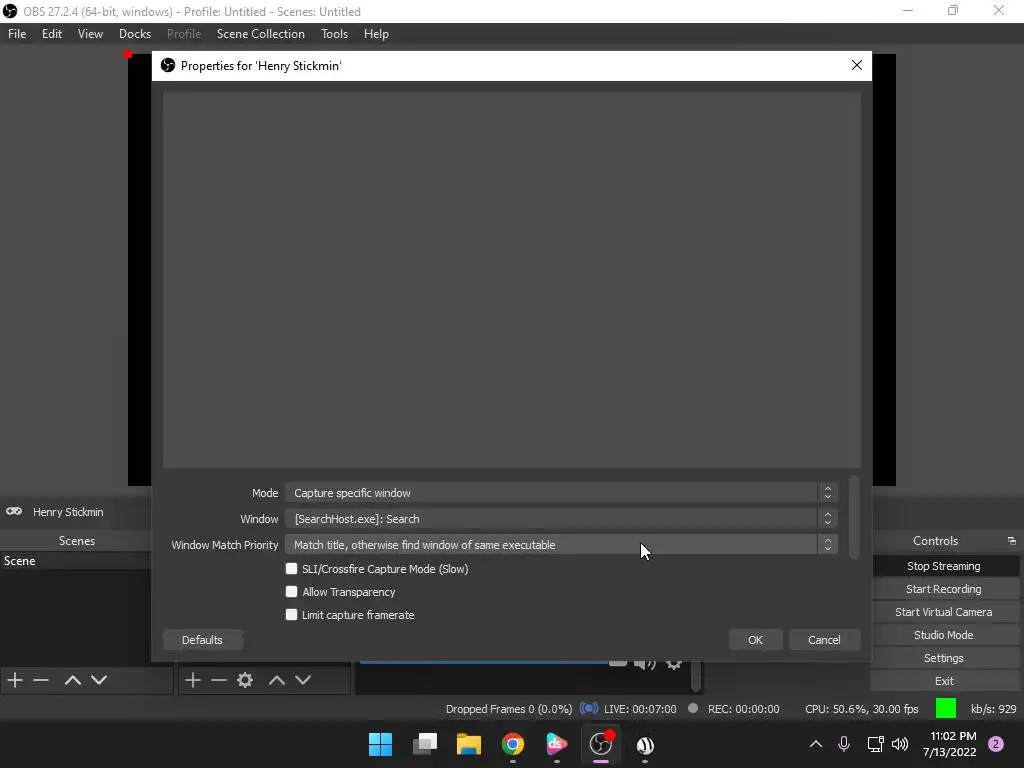Open the DS app on taskbar
The height and width of the screenshot is (768, 1024).
click(x=556, y=744)
